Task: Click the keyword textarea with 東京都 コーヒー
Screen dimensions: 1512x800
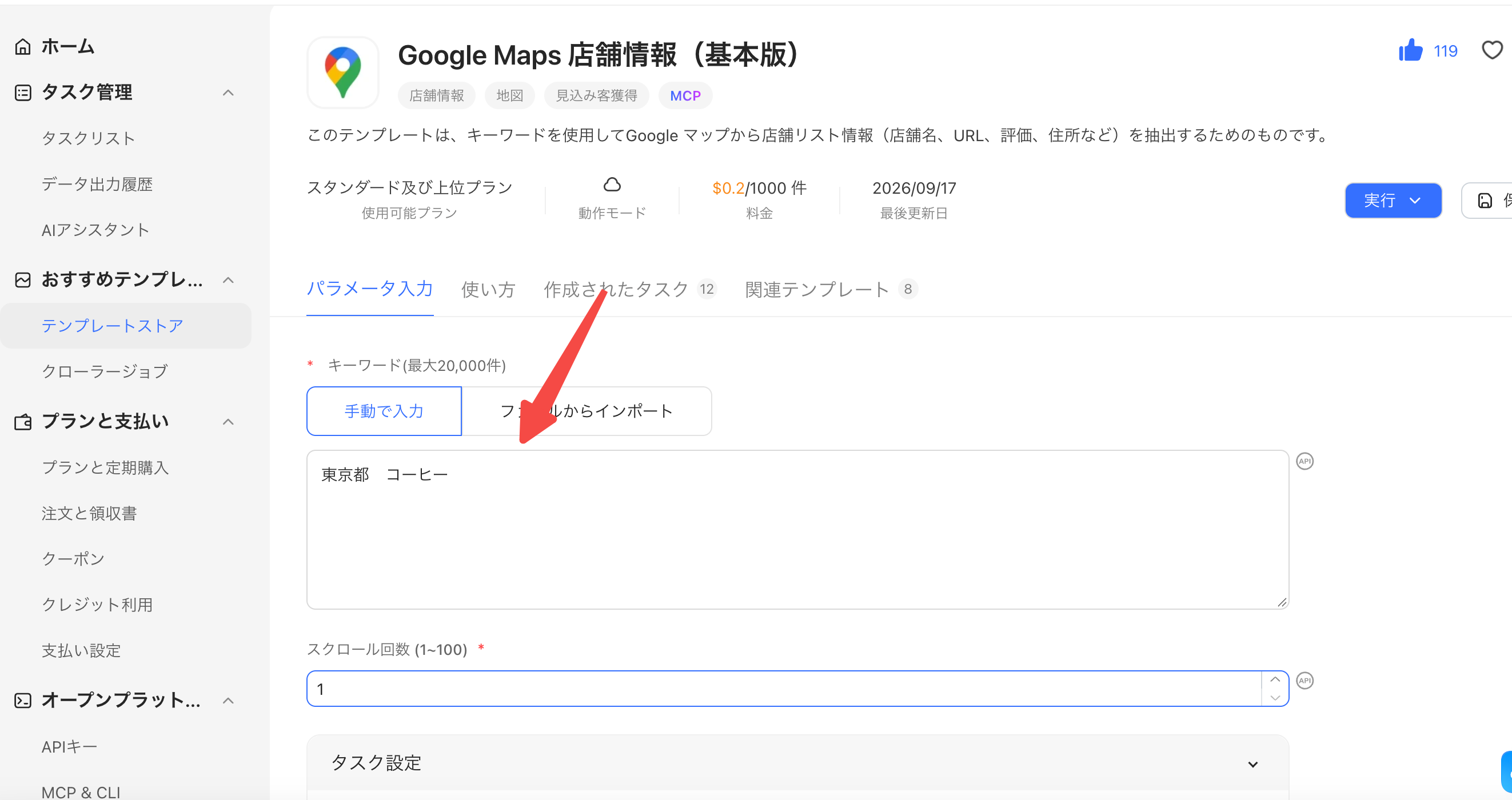Action: click(x=797, y=530)
